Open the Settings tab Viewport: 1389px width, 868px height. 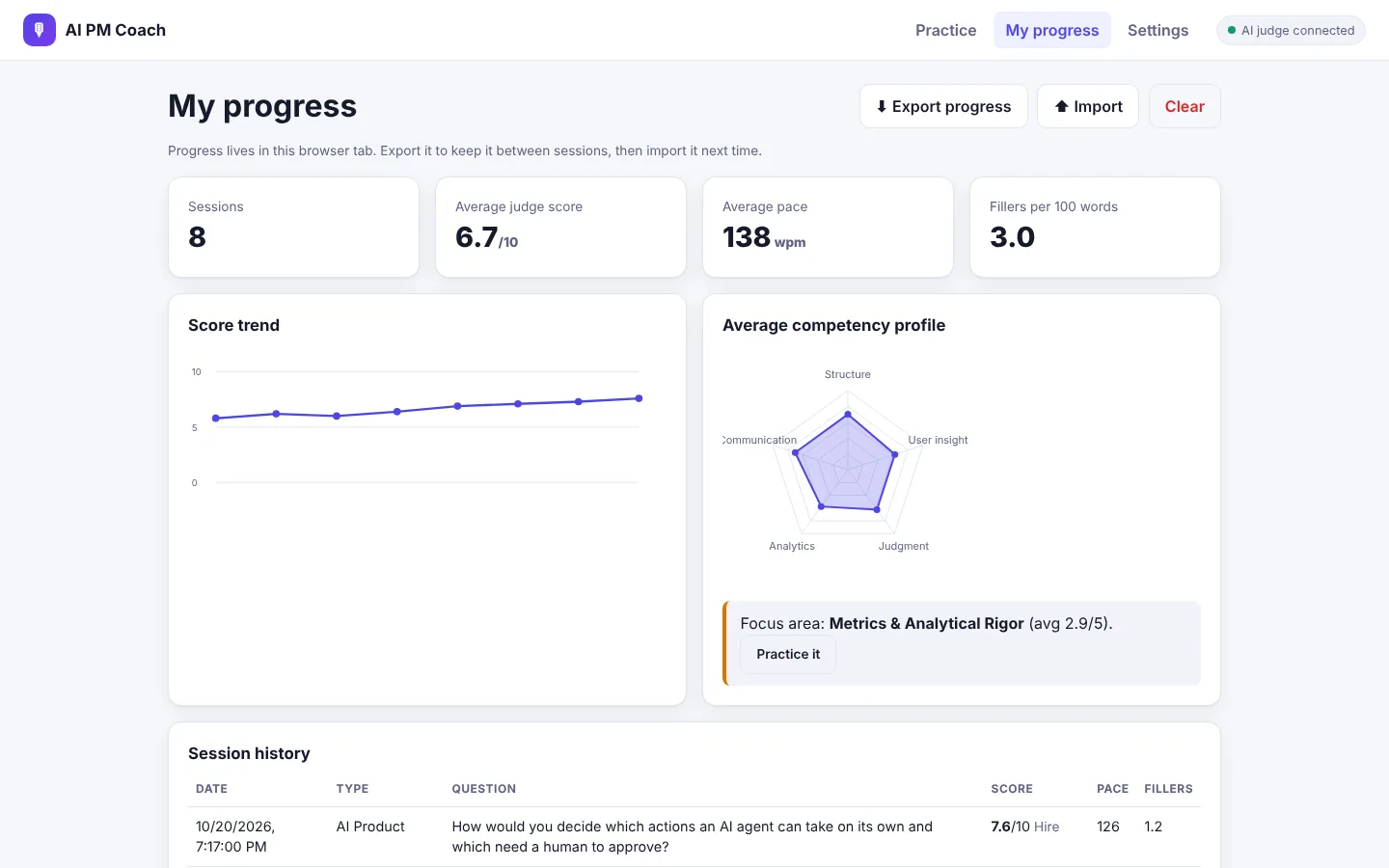pyautogui.click(x=1157, y=30)
